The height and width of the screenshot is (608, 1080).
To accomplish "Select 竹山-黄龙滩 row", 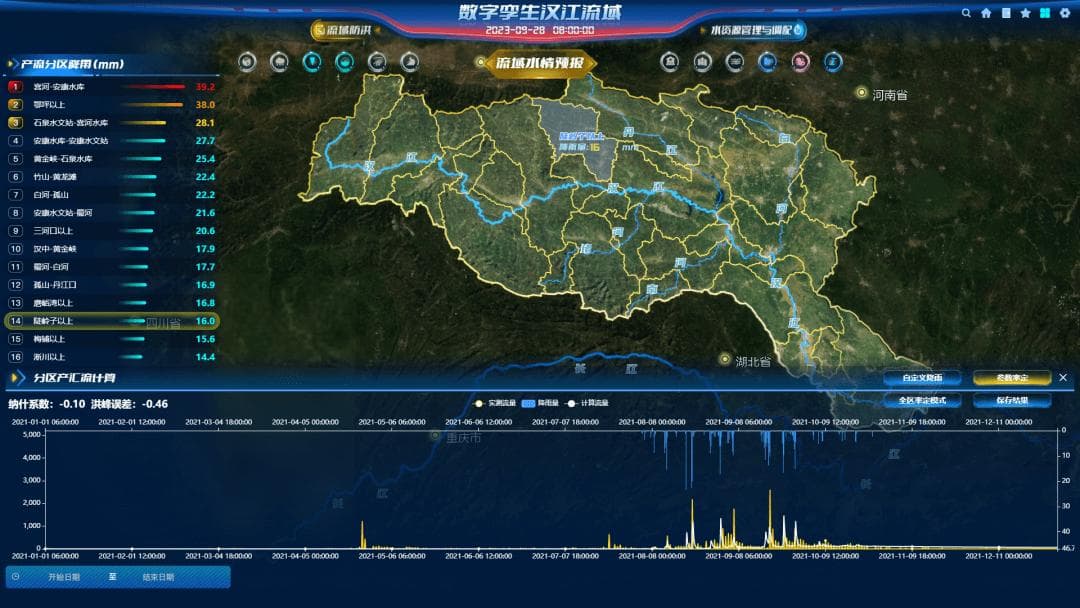I will point(112,177).
